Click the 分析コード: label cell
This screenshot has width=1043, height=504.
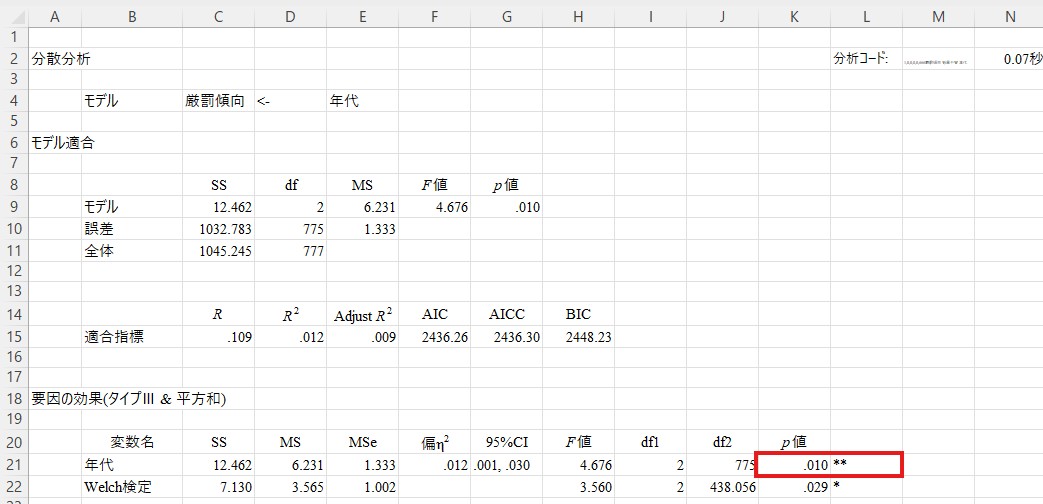(x=865, y=59)
